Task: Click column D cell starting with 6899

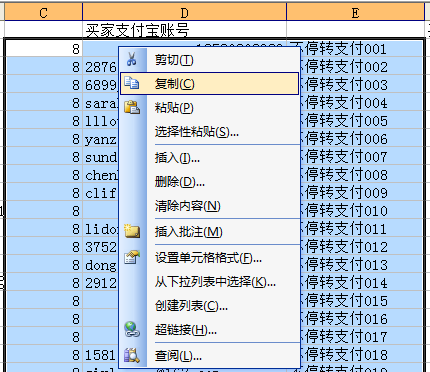Action: (101, 84)
